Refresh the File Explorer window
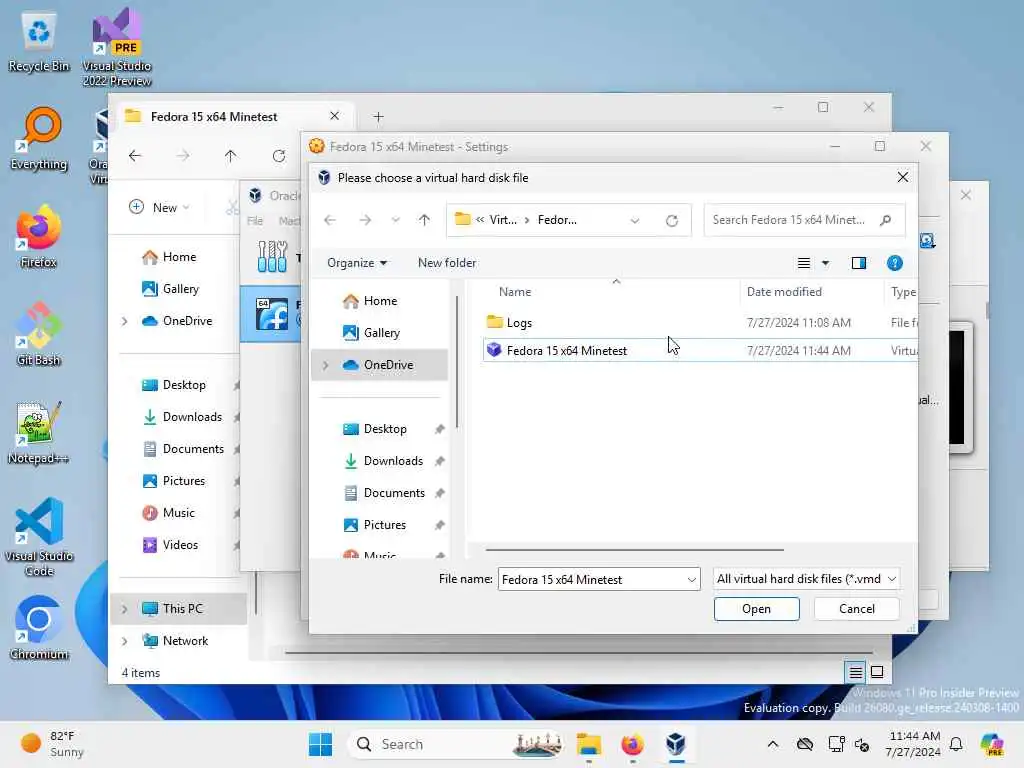 pyautogui.click(x=279, y=156)
